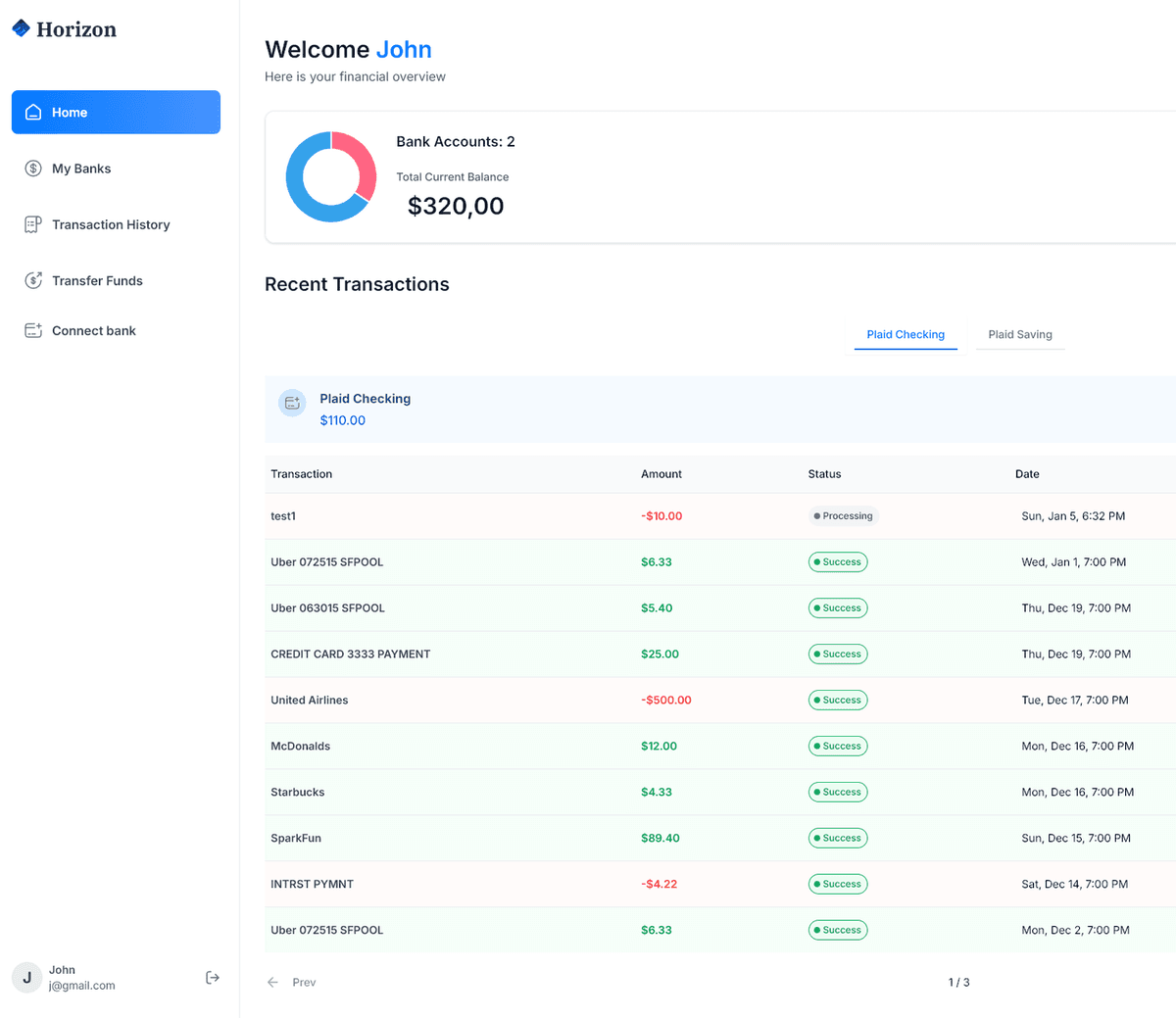Image resolution: width=1176 pixels, height=1018 pixels.
Task: Click the My Banks dollar icon
Action: 33,169
